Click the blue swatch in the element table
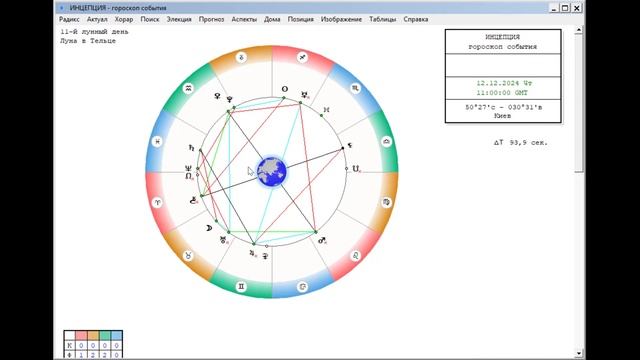Screen dimensions: 640x360 (x=117, y=336)
